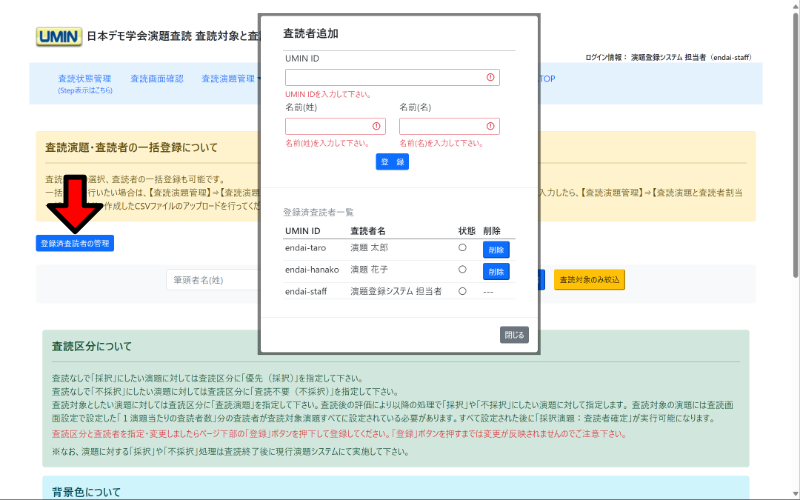Click the UMIN logo
The width and height of the screenshot is (800, 500).
pyautogui.click(x=58, y=36)
